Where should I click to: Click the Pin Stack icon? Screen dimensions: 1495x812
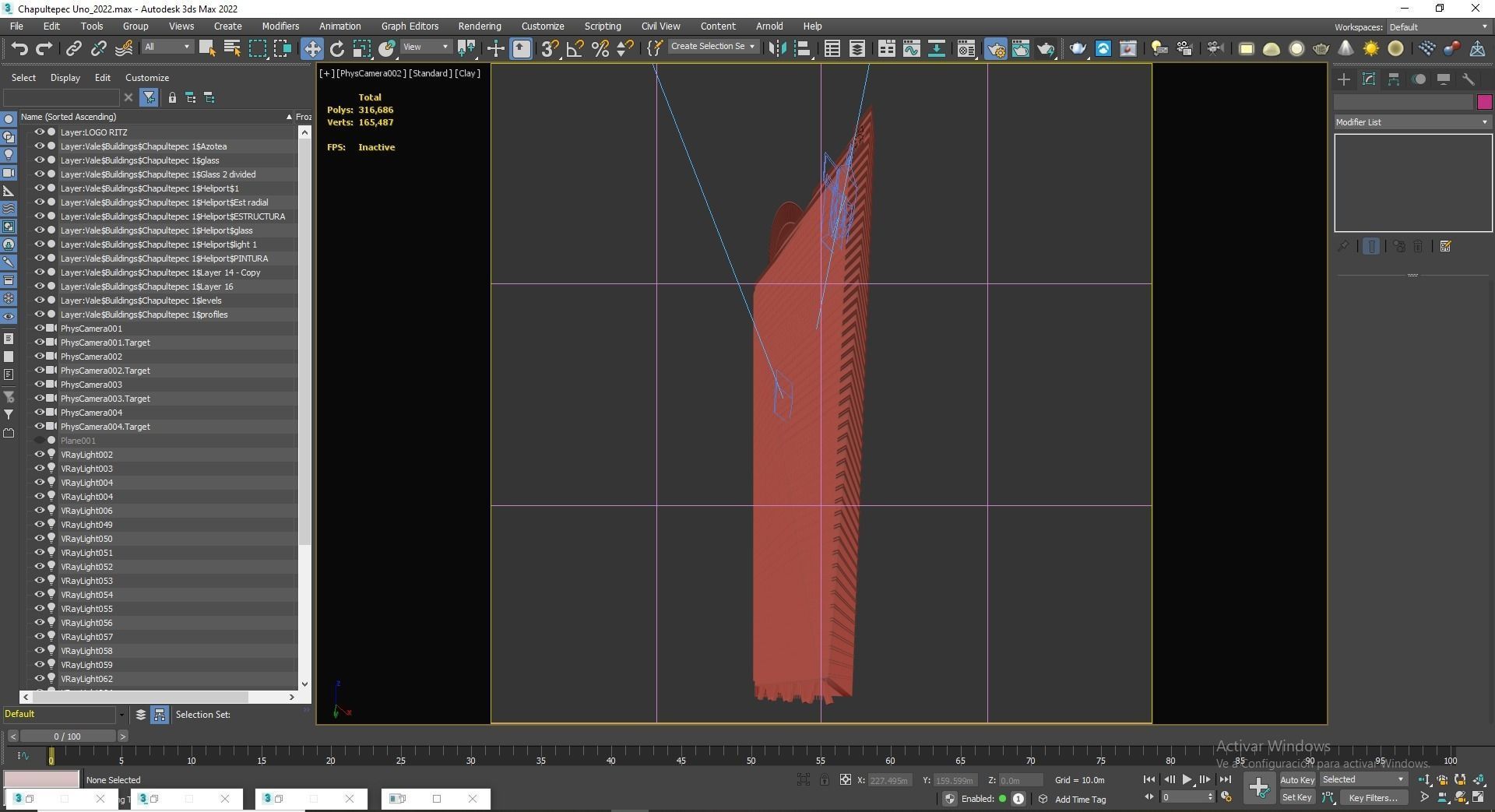[x=1343, y=246]
